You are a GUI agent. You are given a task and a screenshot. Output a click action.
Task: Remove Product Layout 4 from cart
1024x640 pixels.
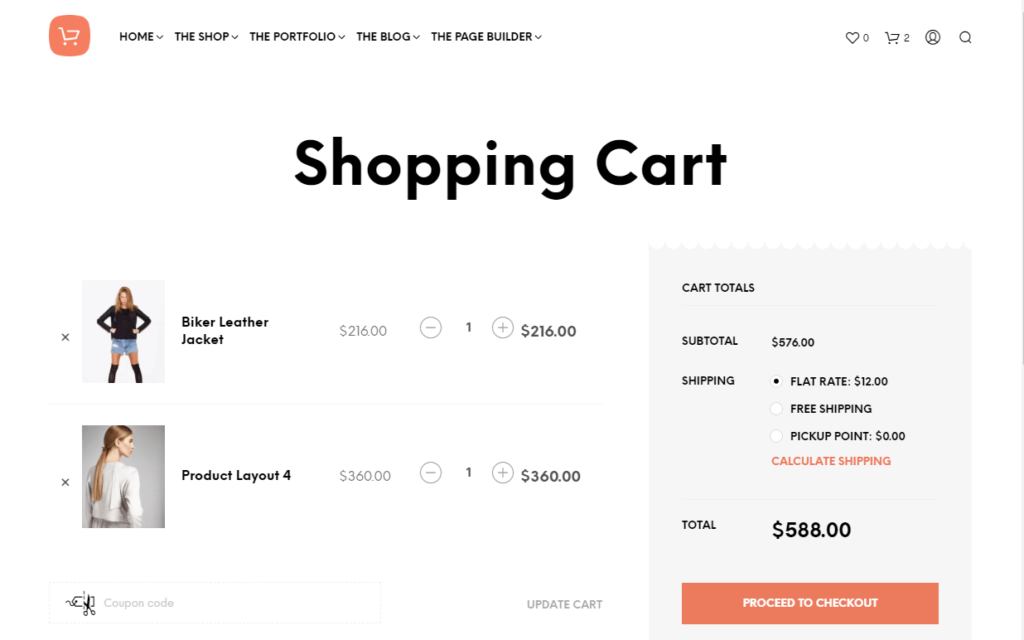pos(65,482)
